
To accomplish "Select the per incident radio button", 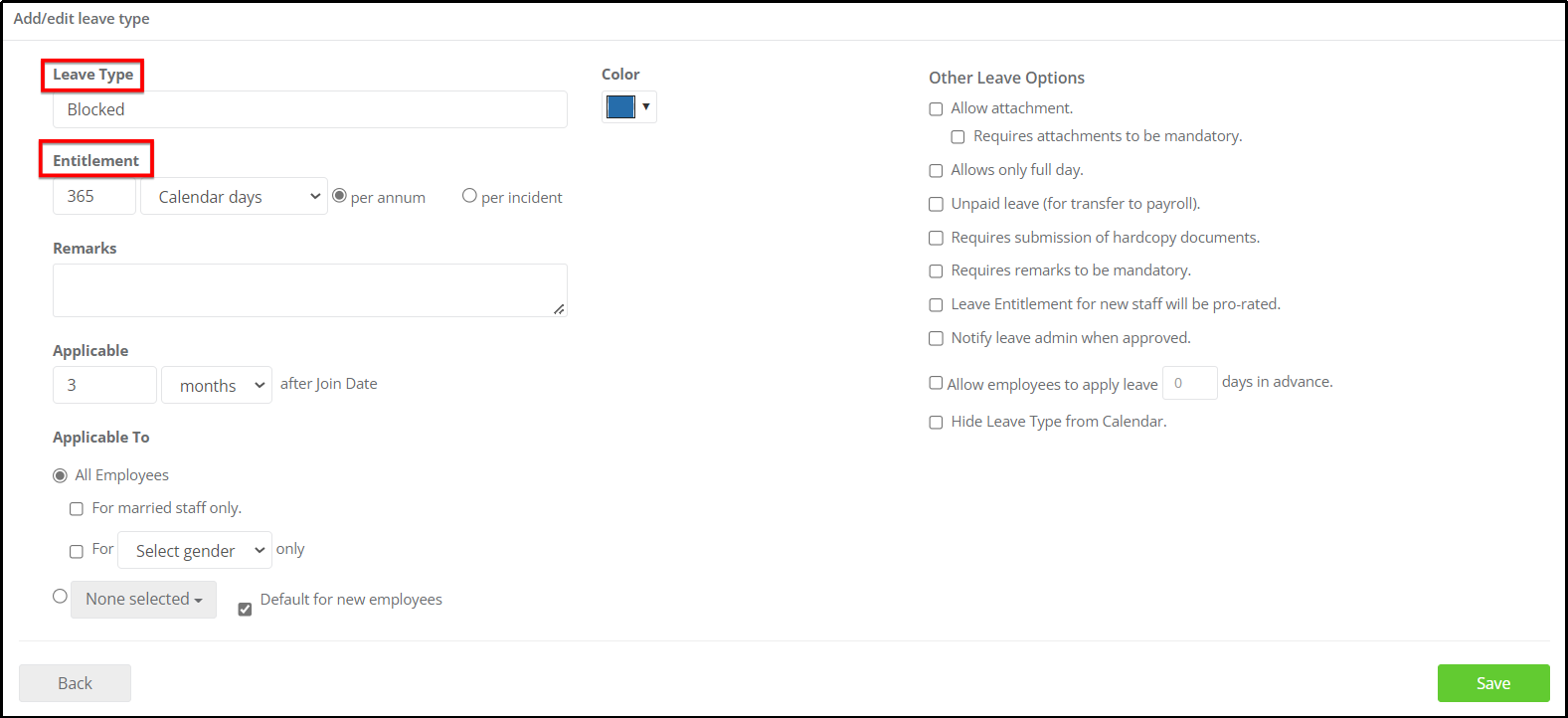I will coord(469,196).
